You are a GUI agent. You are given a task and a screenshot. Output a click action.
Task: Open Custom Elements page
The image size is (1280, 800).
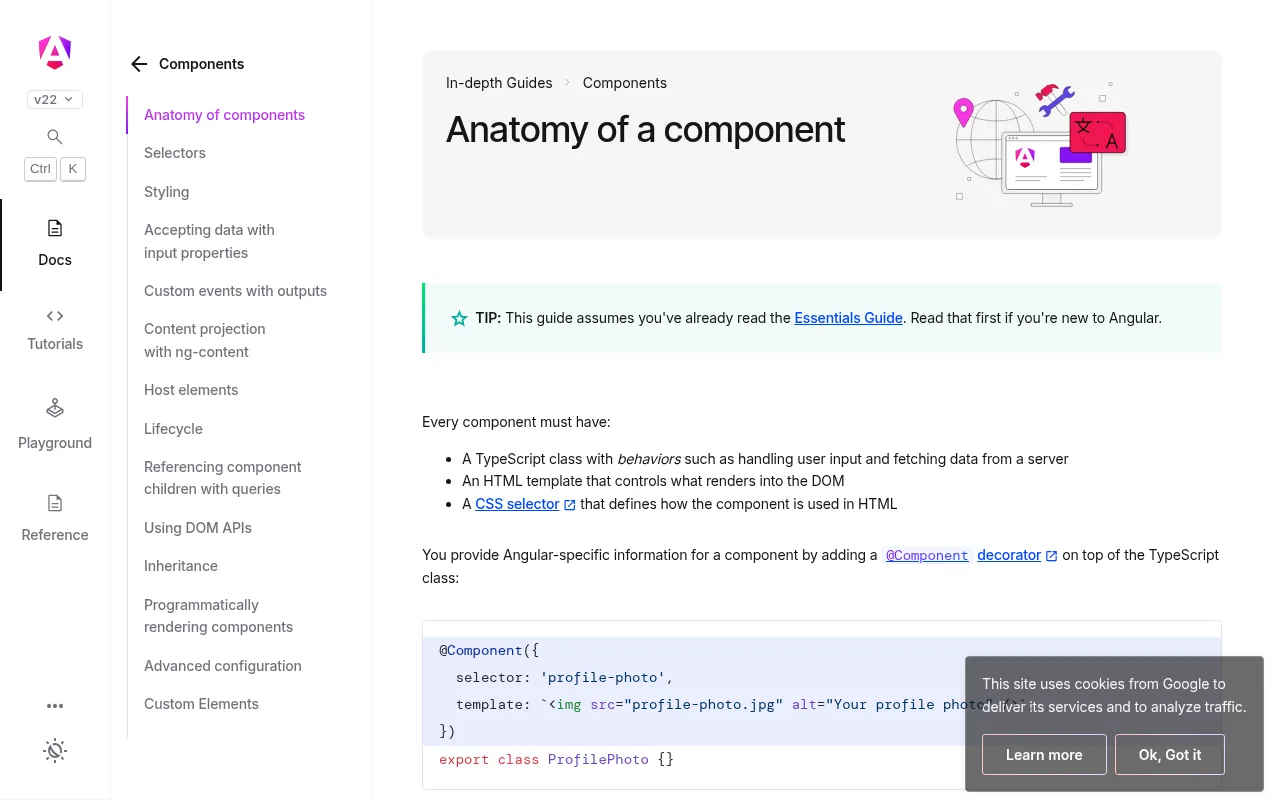[x=201, y=704]
